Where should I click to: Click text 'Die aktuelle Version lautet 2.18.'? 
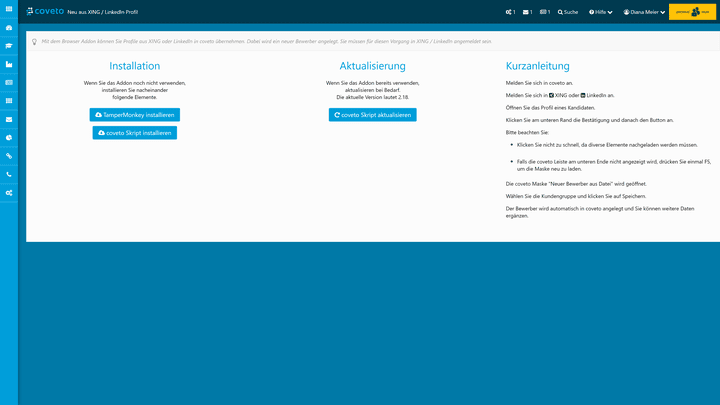[372, 97]
